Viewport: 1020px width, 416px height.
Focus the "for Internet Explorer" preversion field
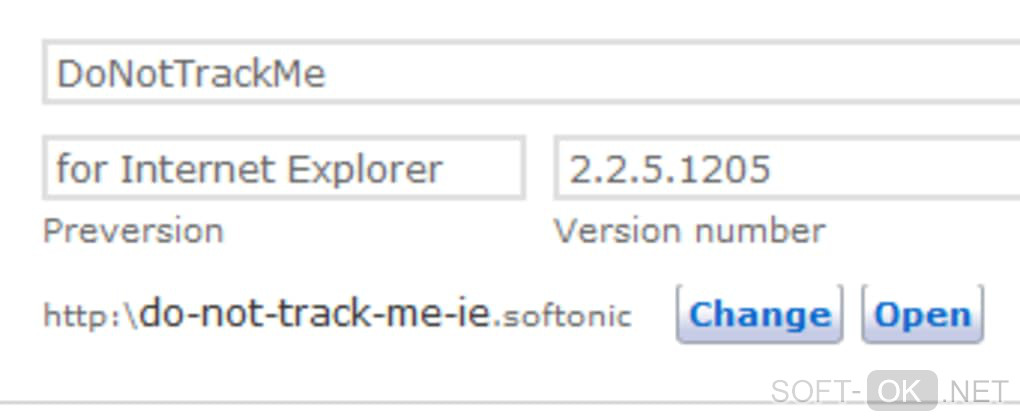pyautogui.click(x=283, y=169)
